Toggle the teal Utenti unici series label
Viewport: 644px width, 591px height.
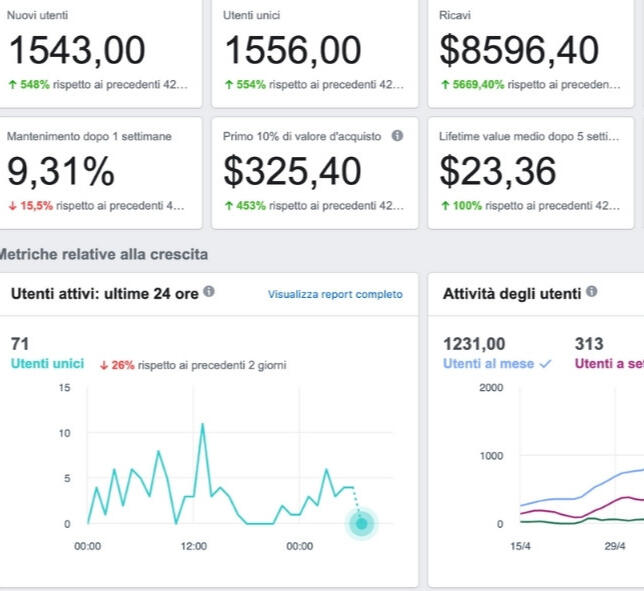click(47, 364)
